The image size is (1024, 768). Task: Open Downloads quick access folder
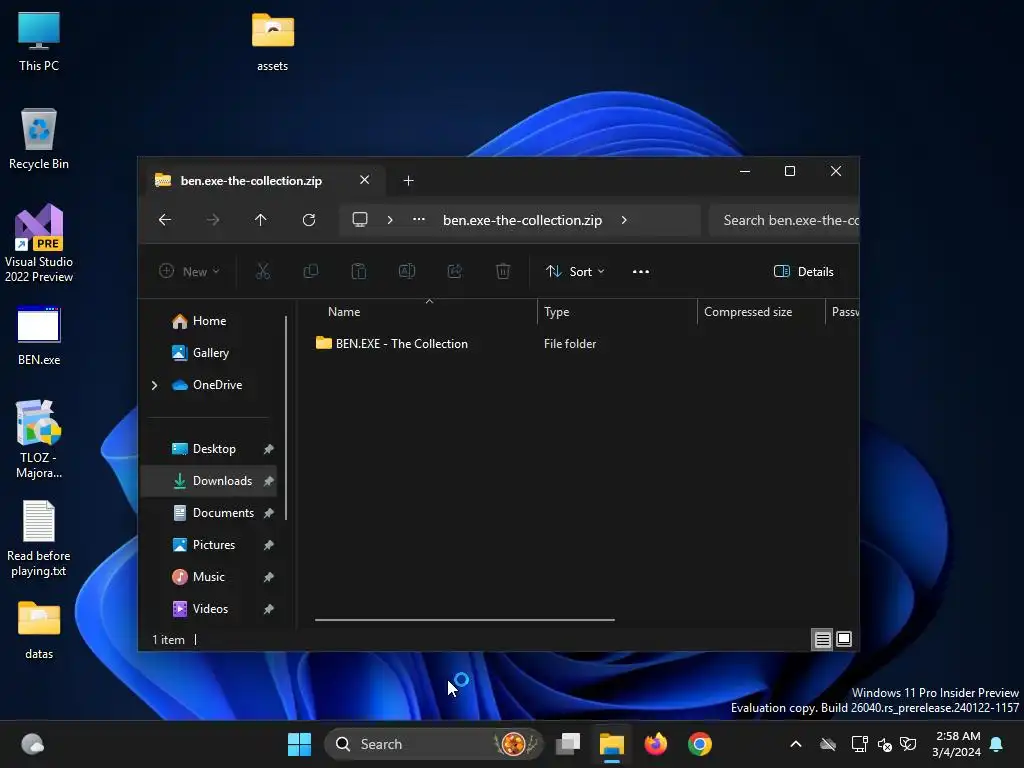[209, 481]
